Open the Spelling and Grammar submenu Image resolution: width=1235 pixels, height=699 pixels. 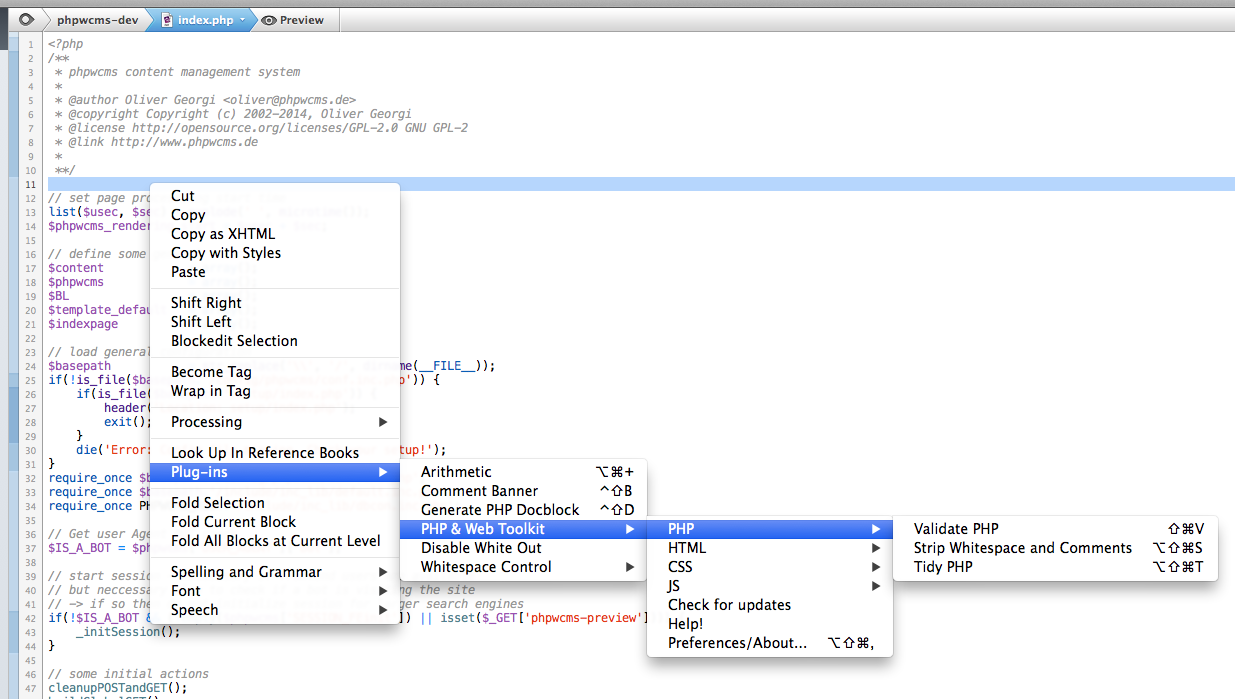tap(246, 572)
